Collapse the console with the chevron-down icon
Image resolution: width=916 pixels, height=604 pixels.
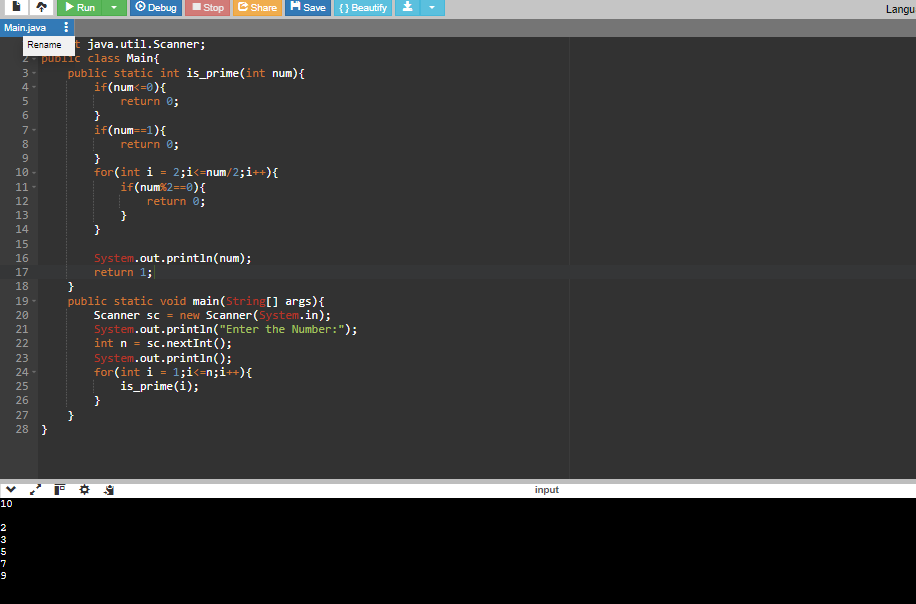(11, 490)
